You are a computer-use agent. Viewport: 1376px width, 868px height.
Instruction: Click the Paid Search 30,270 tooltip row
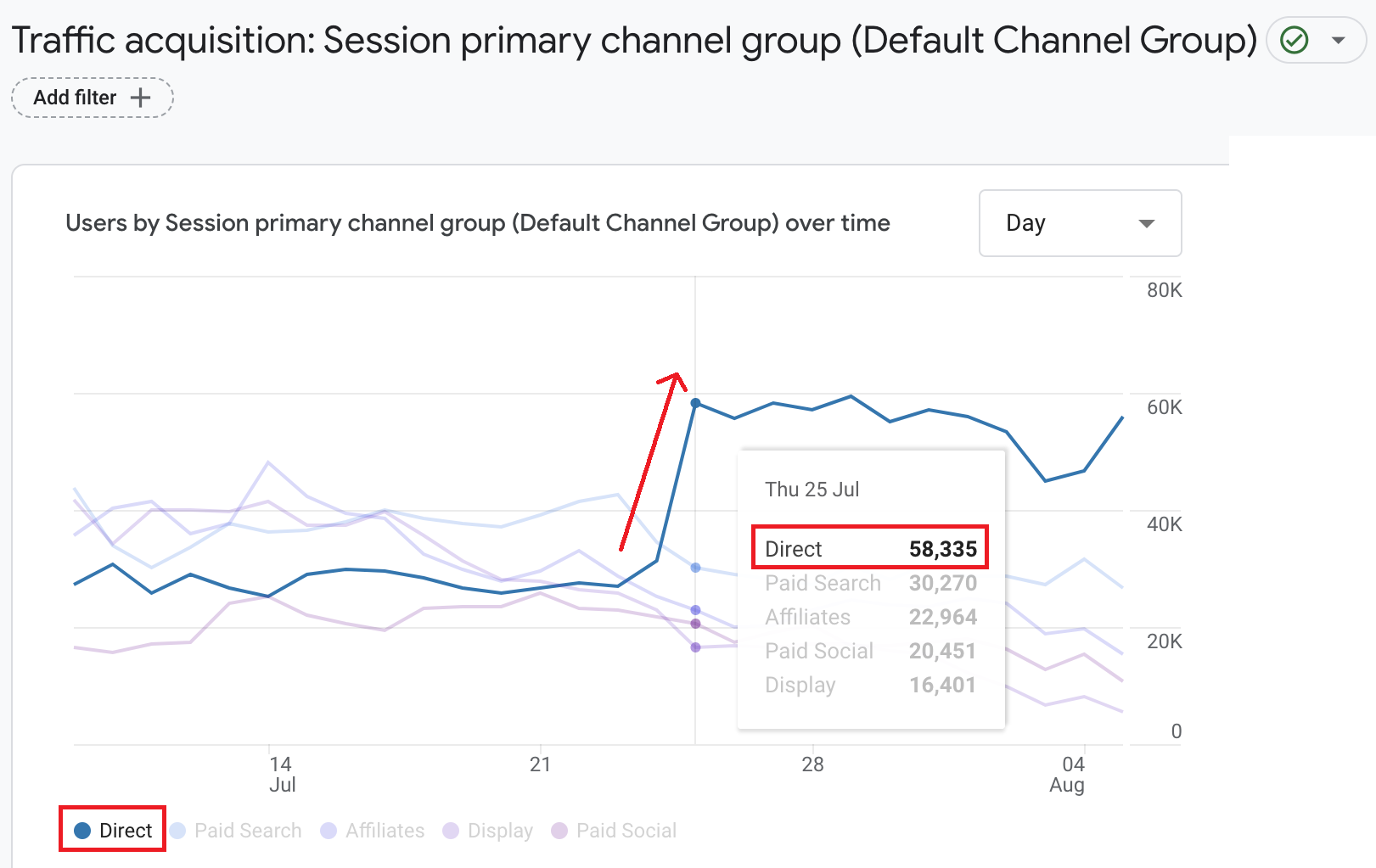tap(870, 583)
